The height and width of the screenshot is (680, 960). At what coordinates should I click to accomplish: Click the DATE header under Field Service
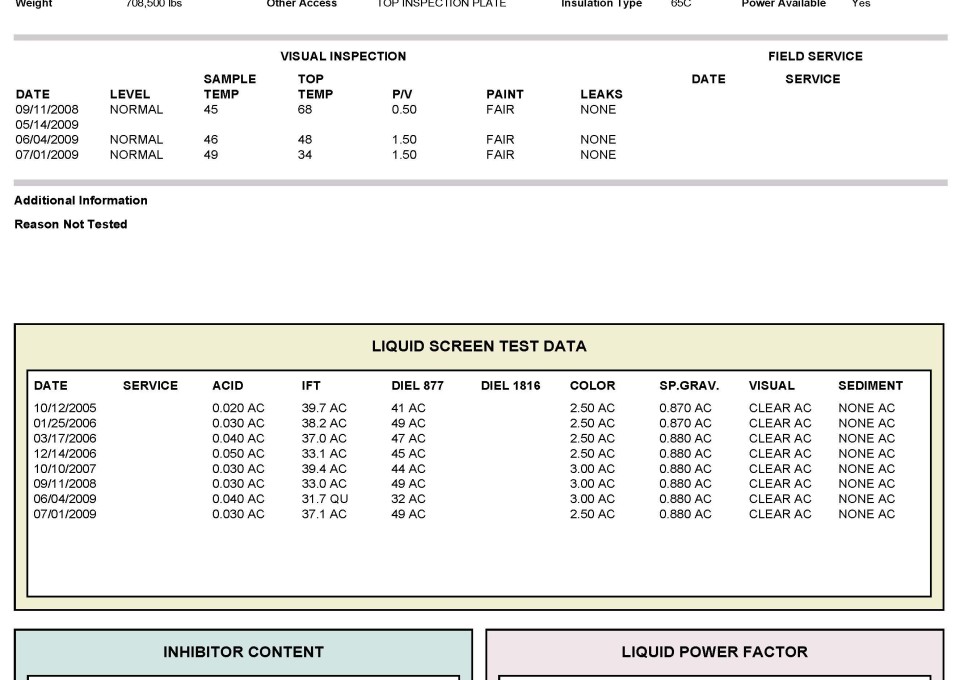click(708, 79)
